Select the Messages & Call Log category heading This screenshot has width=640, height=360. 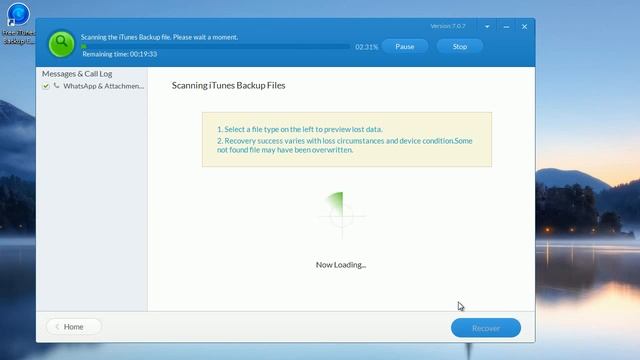coord(77,74)
